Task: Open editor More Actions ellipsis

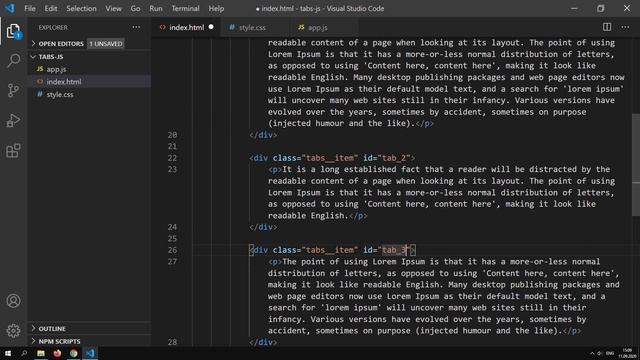Action: [x=625, y=27]
